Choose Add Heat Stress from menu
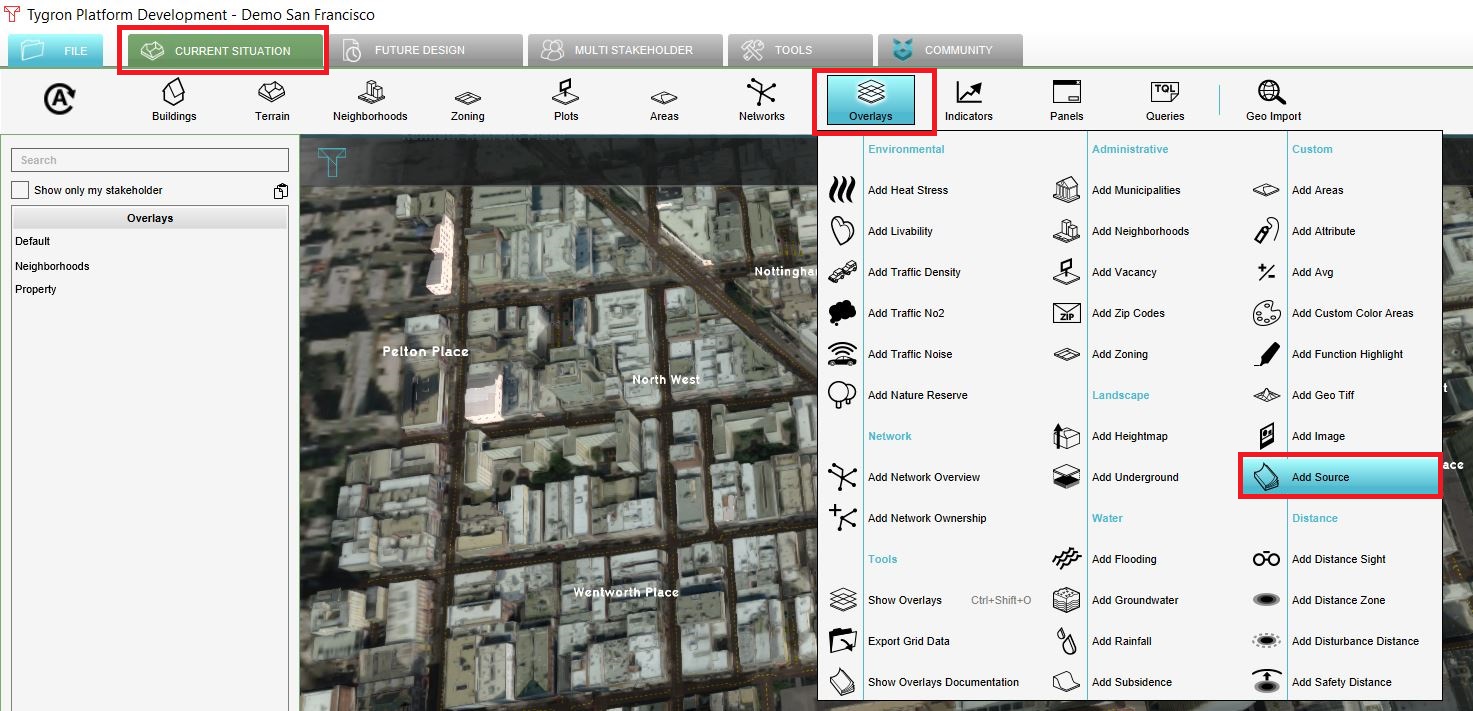 907,190
